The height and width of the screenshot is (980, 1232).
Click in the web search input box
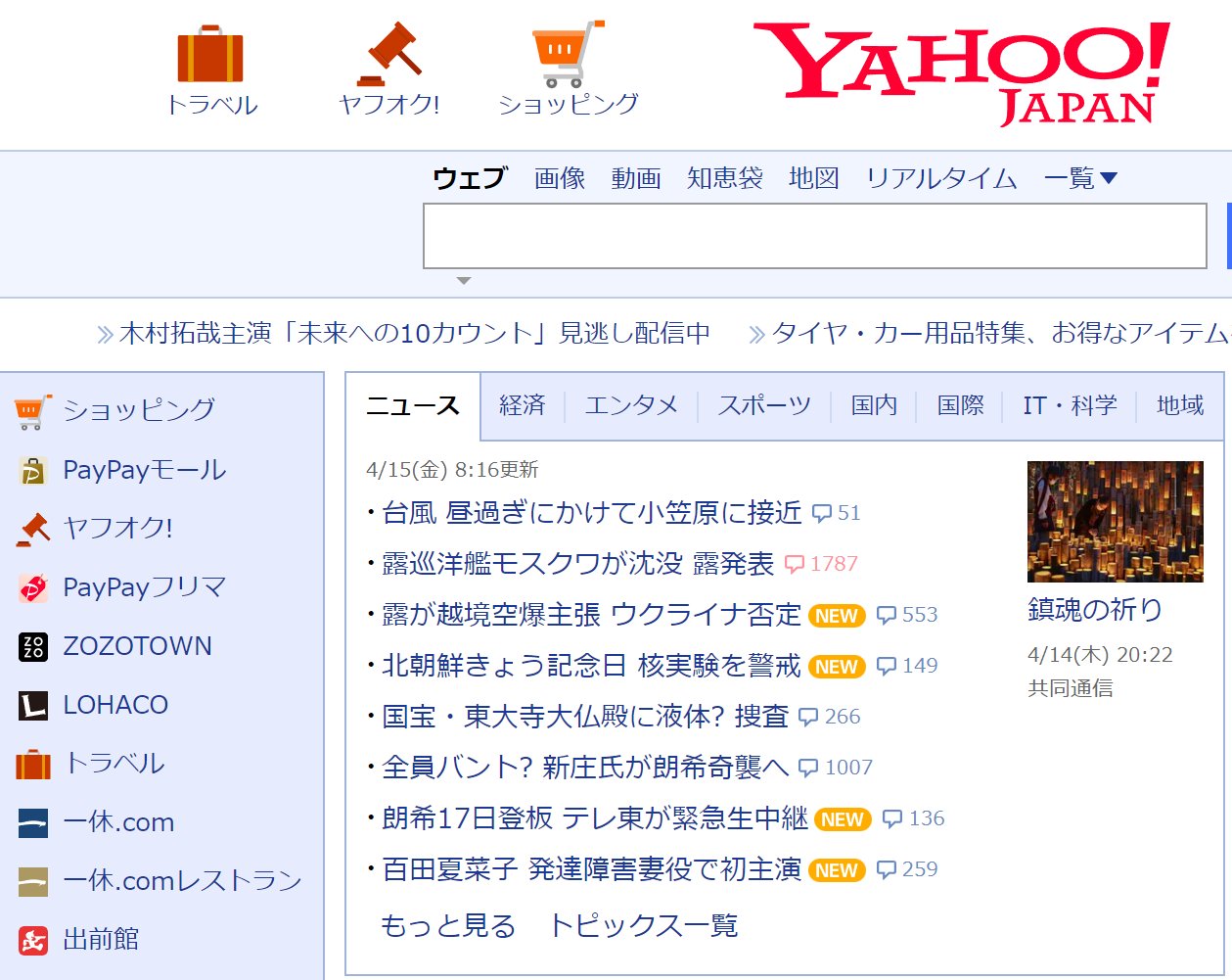(815, 236)
